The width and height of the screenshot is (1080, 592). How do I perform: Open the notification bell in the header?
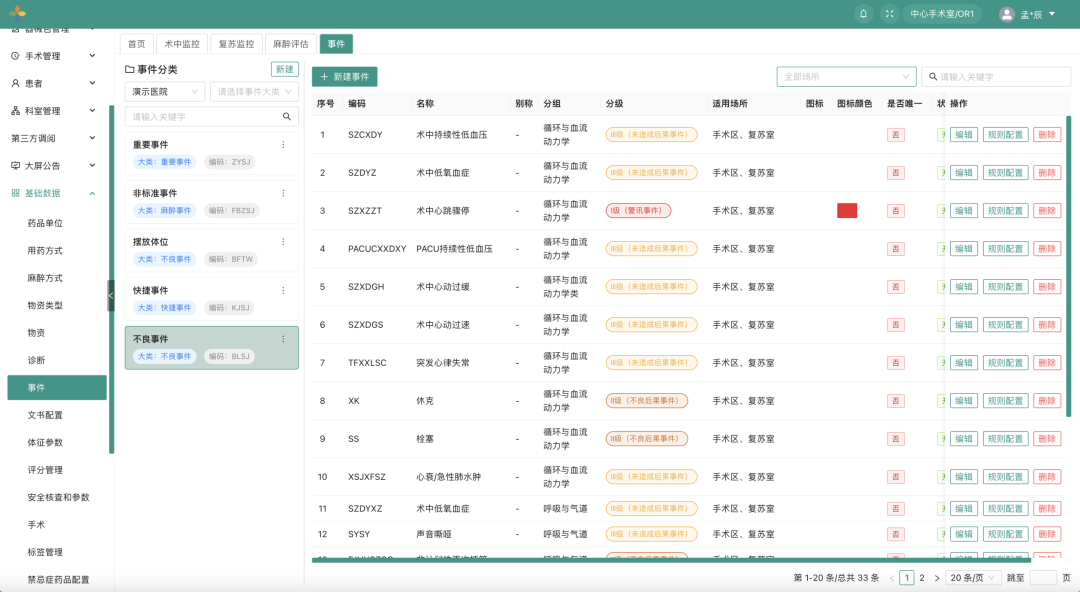click(863, 14)
